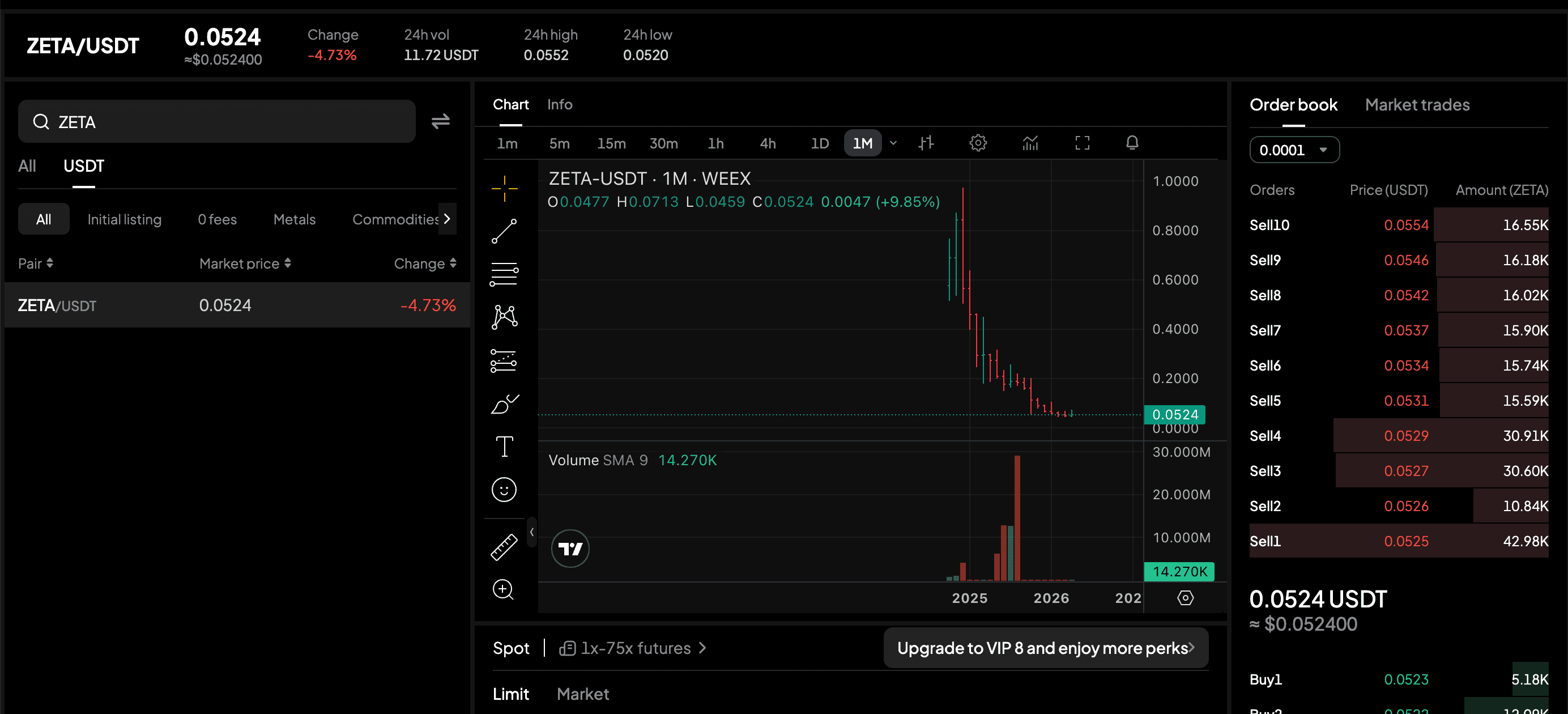The height and width of the screenshot is (714, 1568).
Task: Select the text annotation tool
Action: 504,446
